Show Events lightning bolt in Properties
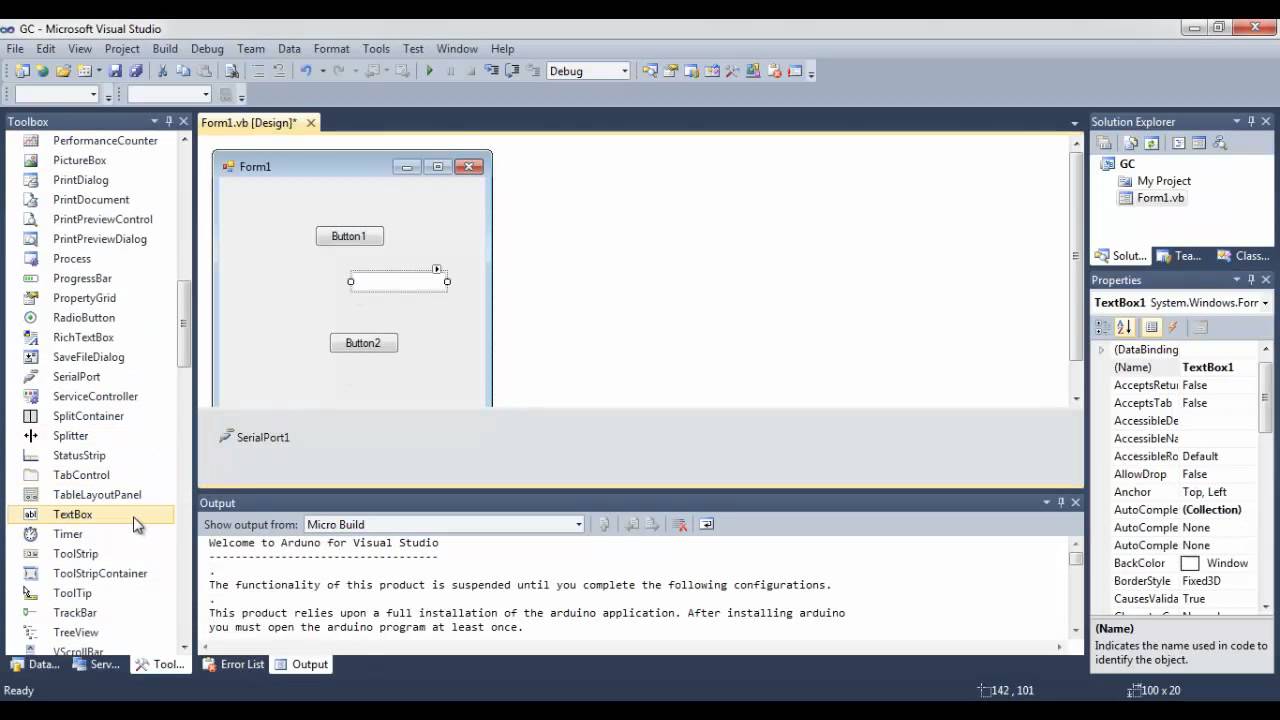Viewport: 1280px width, 720px height. (x=1173, y=327)
